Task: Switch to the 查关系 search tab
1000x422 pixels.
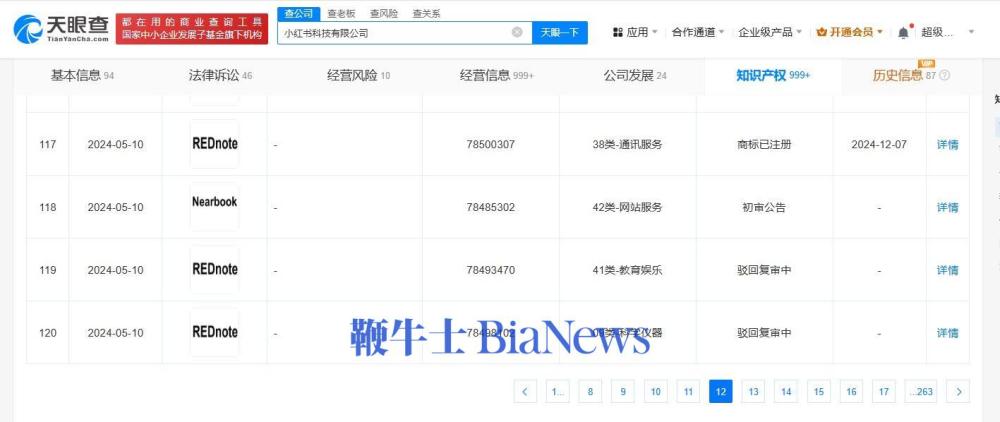Action: point(426,13)
